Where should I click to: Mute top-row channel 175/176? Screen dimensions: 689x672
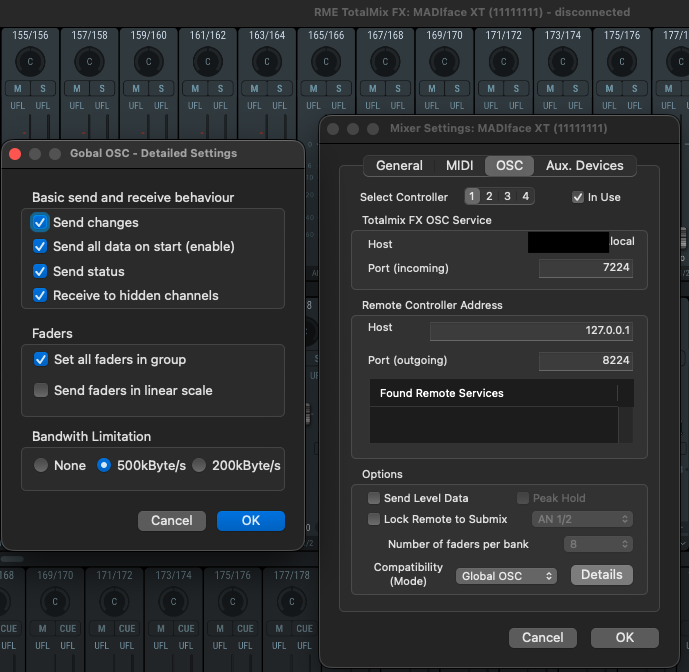[x=609, y=88]
